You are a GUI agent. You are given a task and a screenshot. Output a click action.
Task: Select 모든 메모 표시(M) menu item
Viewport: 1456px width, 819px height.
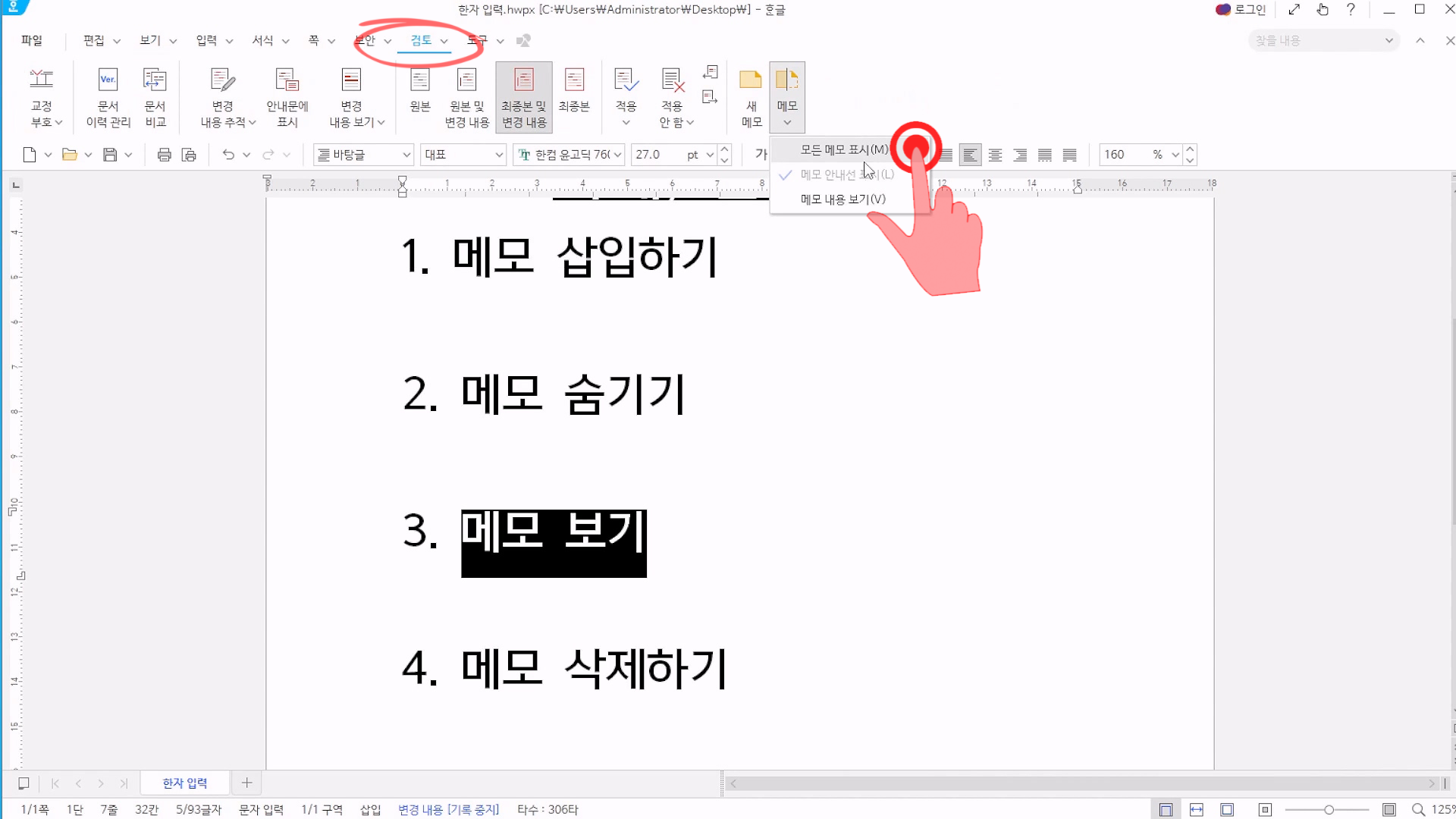click(843, 150)
